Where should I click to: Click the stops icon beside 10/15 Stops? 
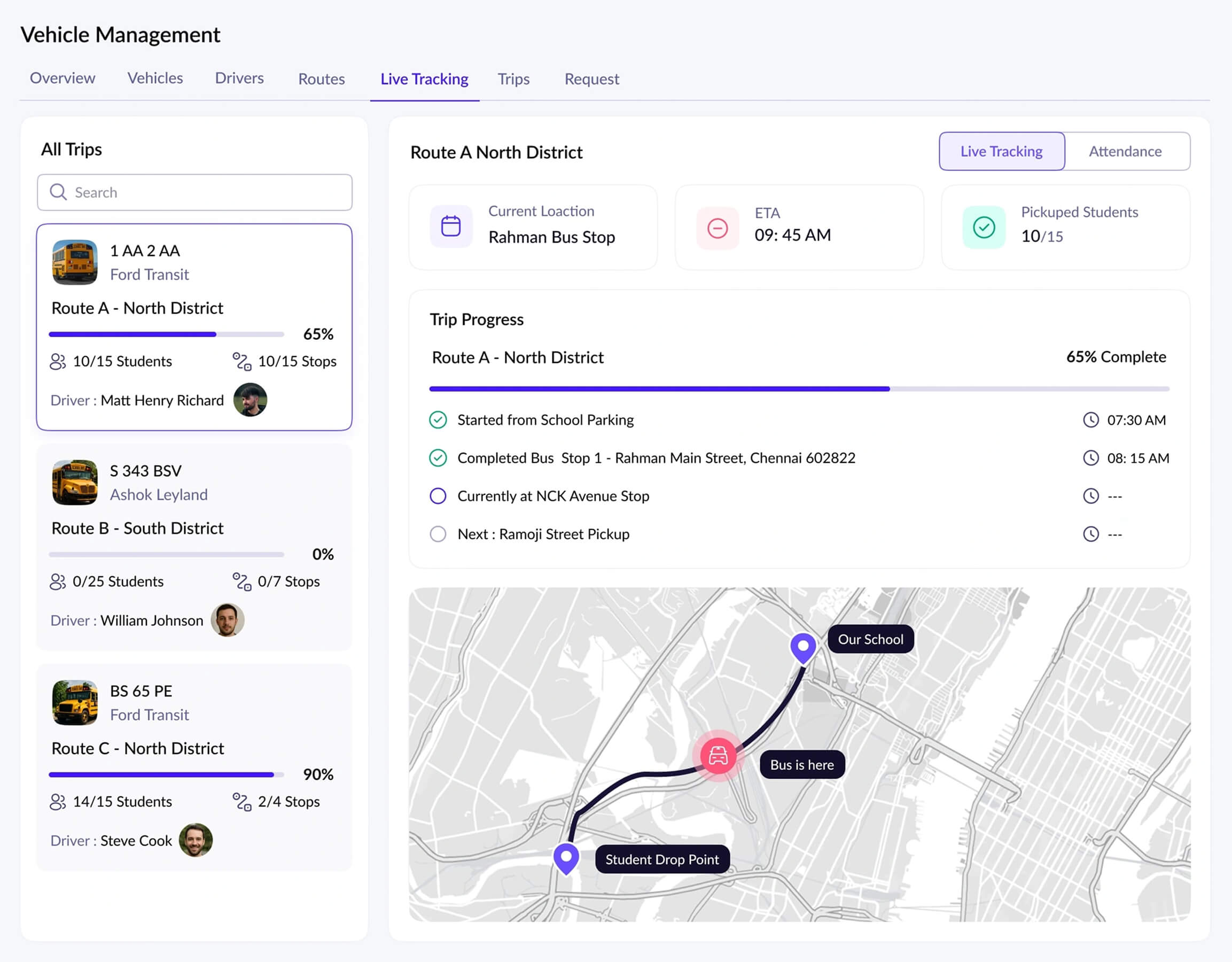click(x=242, y=361)
